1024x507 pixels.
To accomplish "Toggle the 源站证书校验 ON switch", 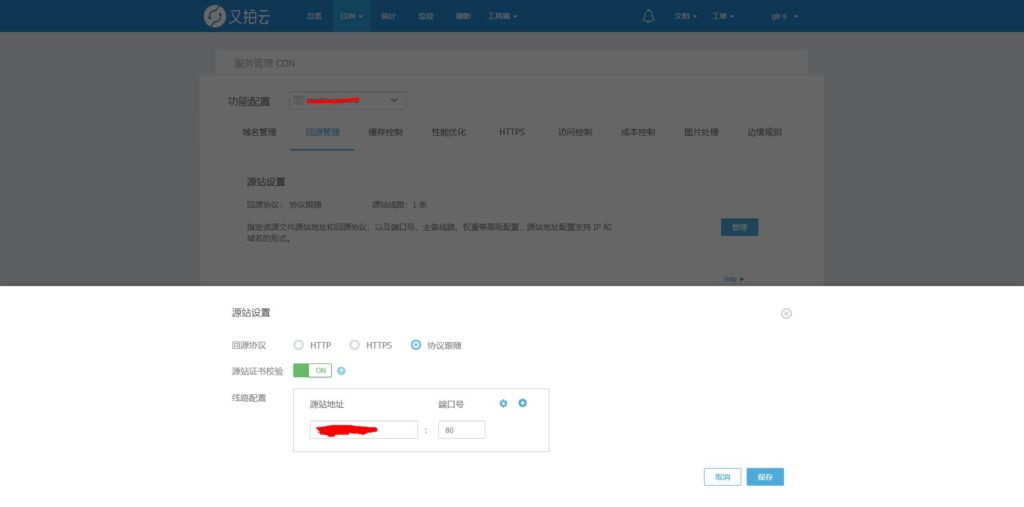I will [312, 370].
